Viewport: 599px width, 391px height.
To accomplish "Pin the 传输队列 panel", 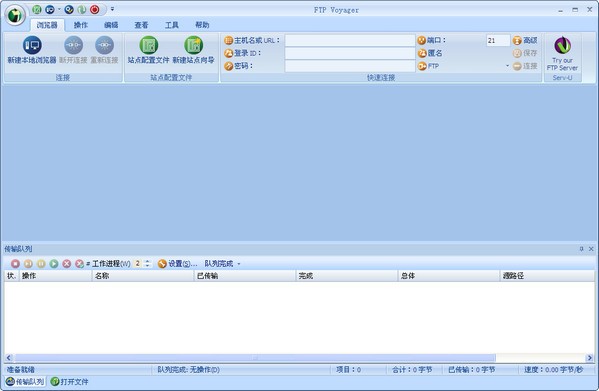I will click(581, 249).
